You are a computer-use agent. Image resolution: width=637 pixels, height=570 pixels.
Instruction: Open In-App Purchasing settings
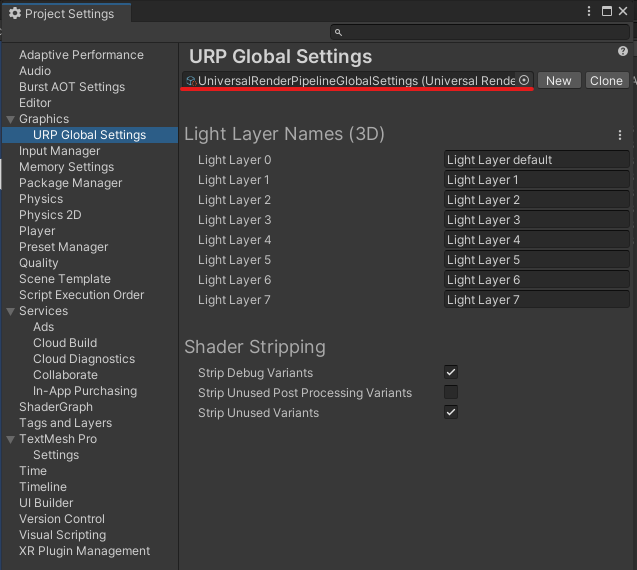coord(85,391)
